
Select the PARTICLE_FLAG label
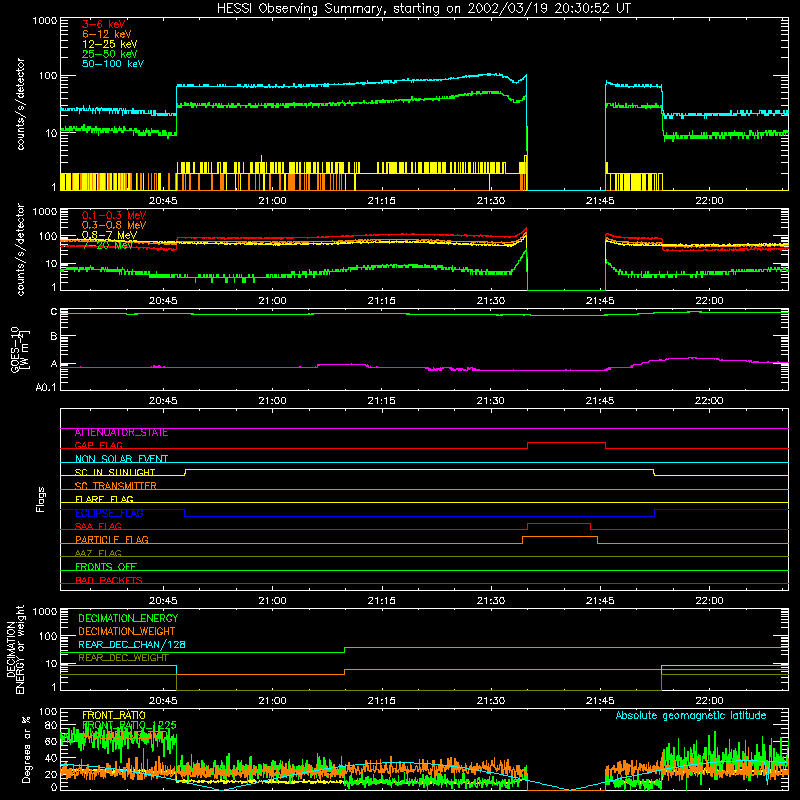pyautogui.click(x=112, y=540)
